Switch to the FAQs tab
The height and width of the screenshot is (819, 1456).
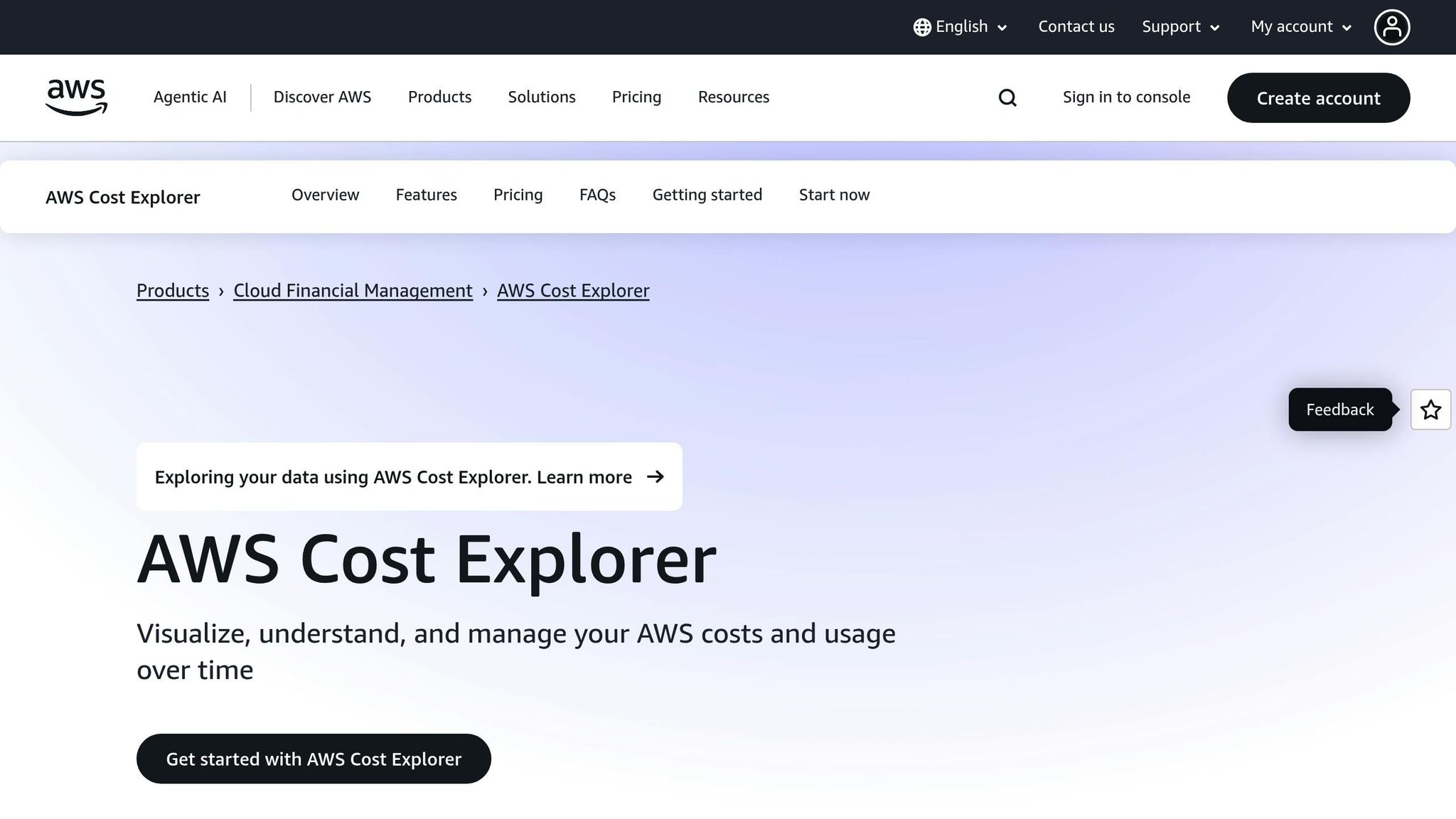(x=597, y=195)
